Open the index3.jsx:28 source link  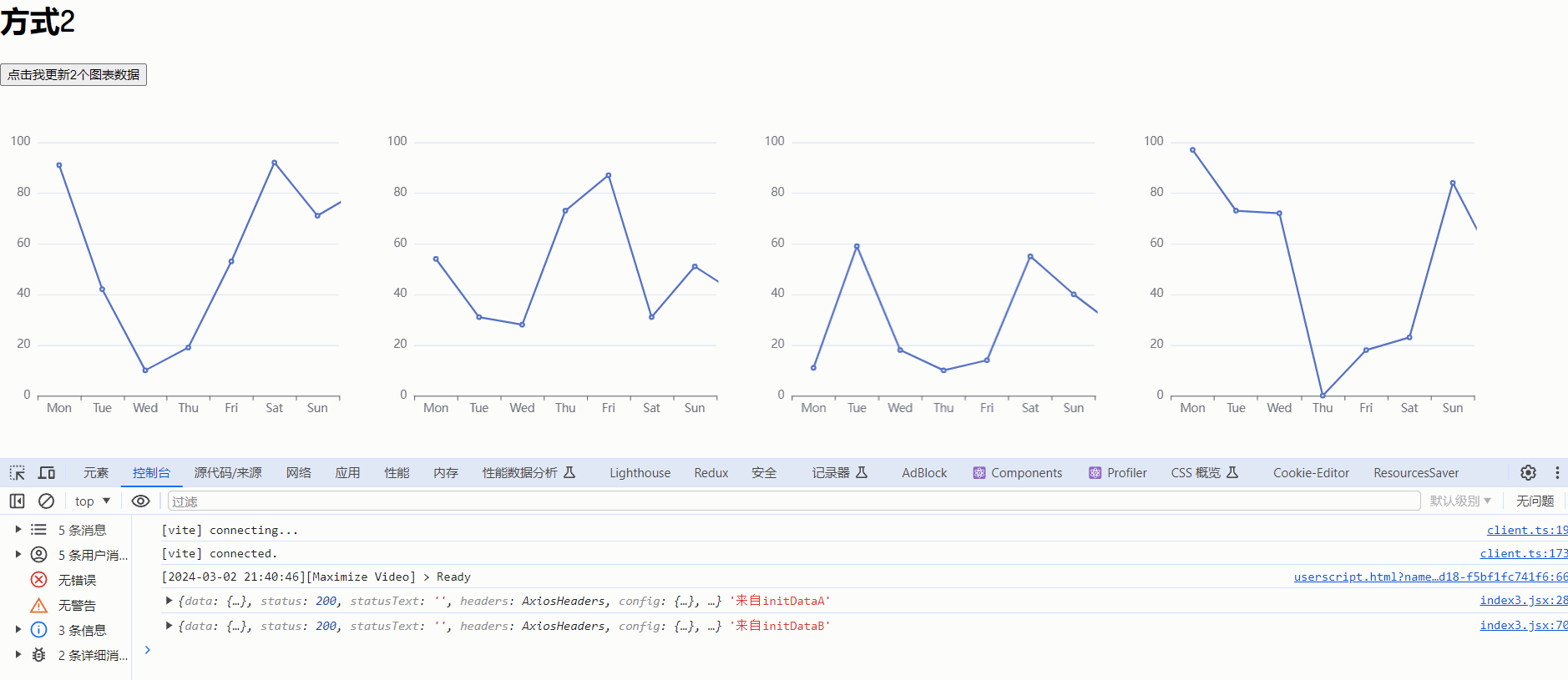click(1524, 601)
